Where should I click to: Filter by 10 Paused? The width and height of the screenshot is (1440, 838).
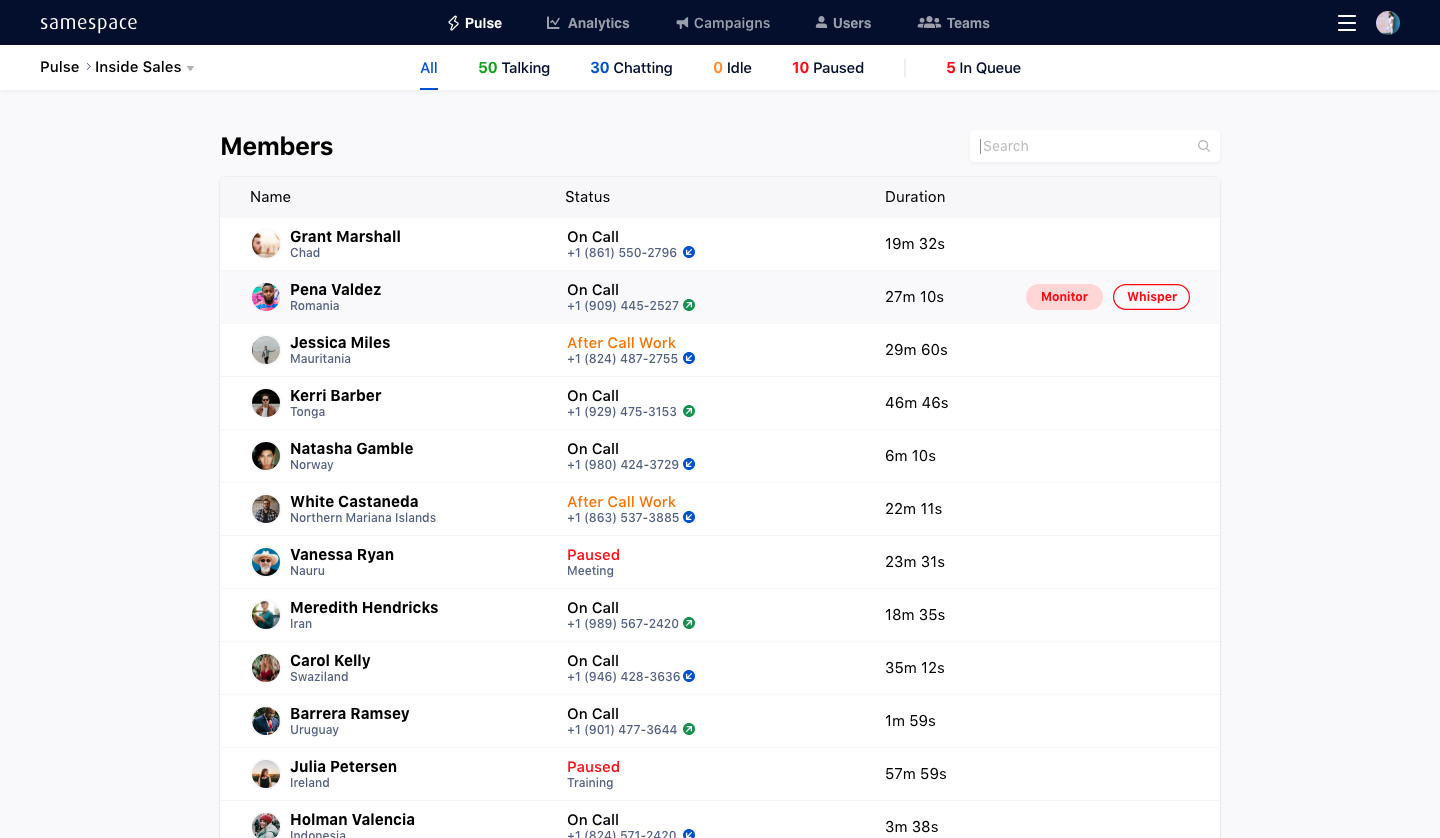tap(828, 68)
